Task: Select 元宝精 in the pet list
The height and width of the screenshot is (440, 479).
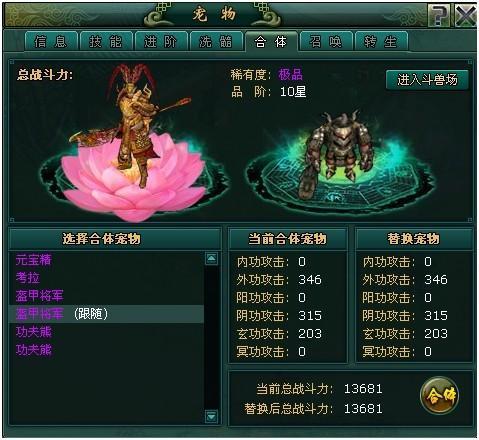Action: tap(107, 260)
